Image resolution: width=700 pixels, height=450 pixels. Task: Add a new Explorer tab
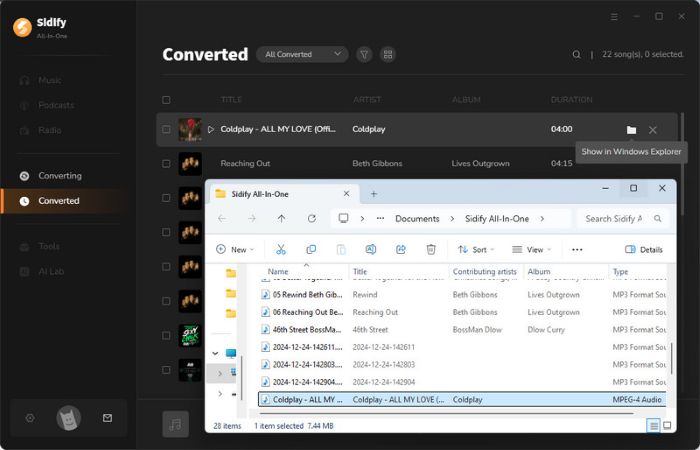(x=374, y=194)
